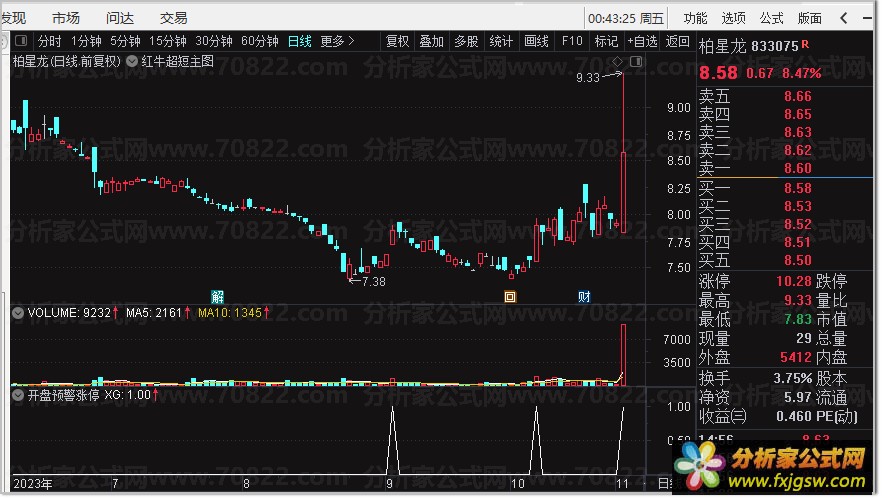This screenshot has width=882, height=498.
Task: Open the 交易 menu
Action: pyautogui.click(x=173, y=18)
